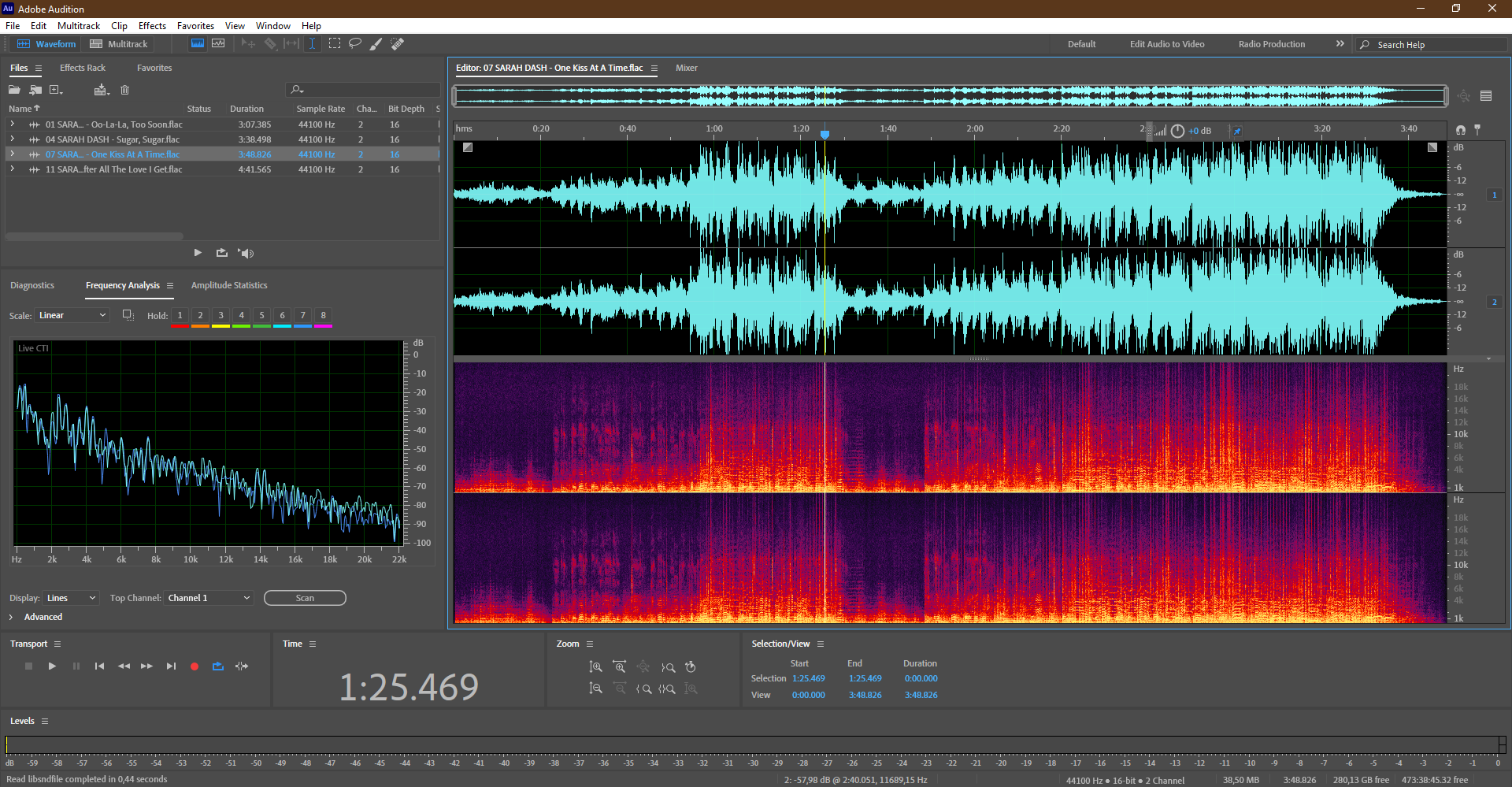Select Edit Audio to Video workspace
The image size is (1512, 787).
(1167, 44)
